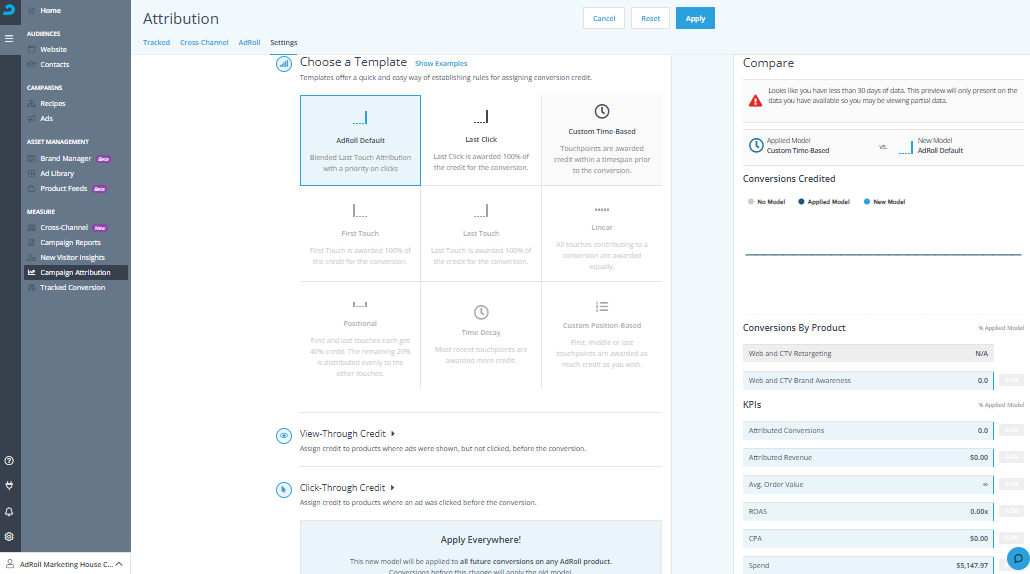Click the red warning triangle icon
Viewport: 1030px width, 574px height.
coord(755,100)
